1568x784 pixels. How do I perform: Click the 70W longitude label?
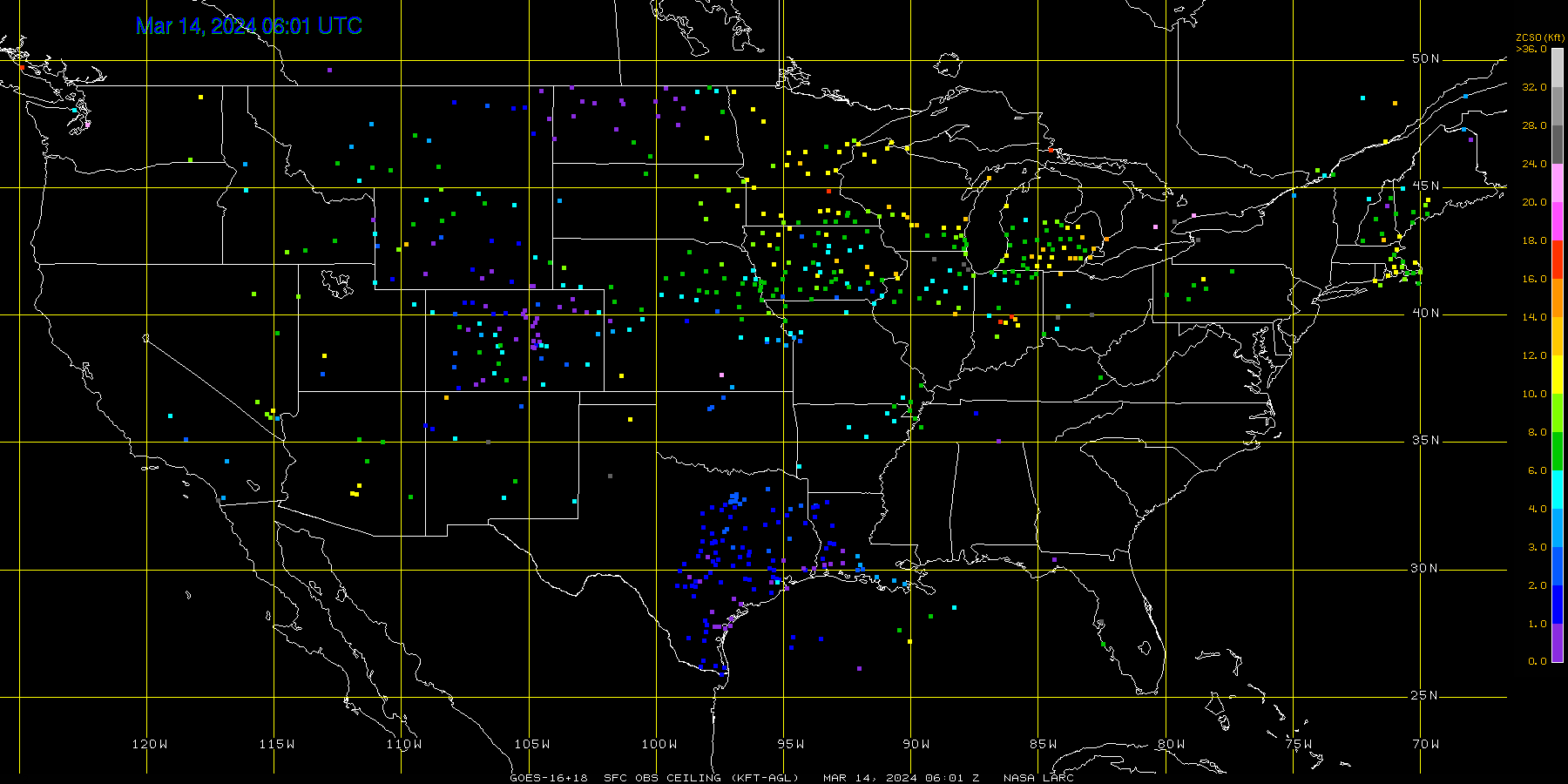tap(1426, 744)
